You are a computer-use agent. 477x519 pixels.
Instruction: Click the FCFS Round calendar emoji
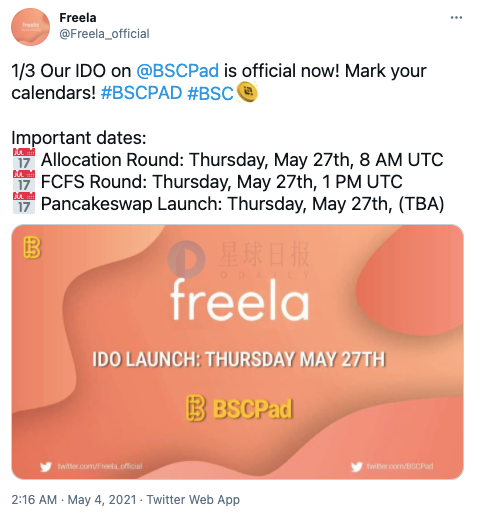click(x=24, y=181)
